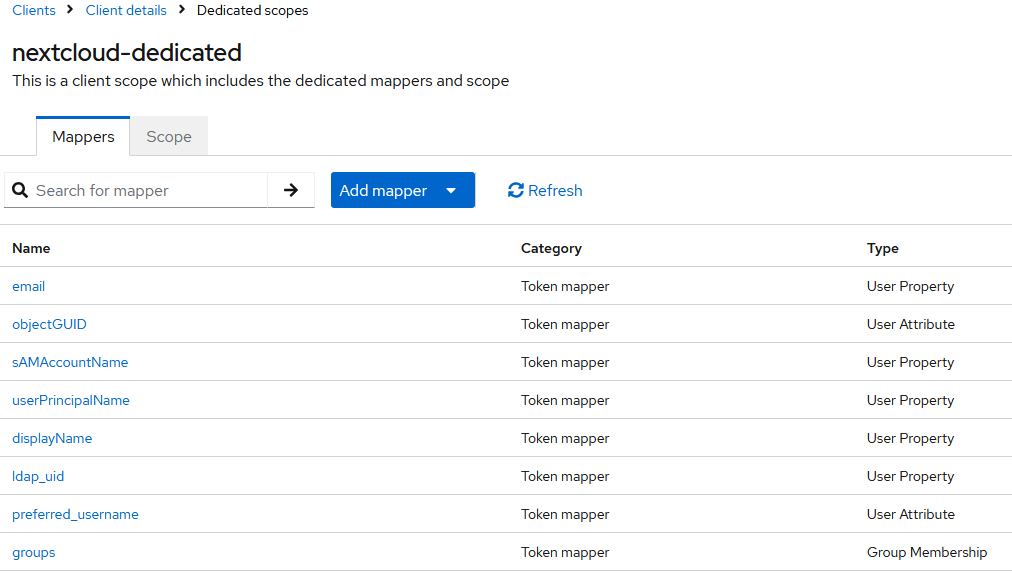Expand the Add mapper dropdown caret
The width and height of the screenshot is (1012, 585).
pyautogui.click(x=451, y=190)
